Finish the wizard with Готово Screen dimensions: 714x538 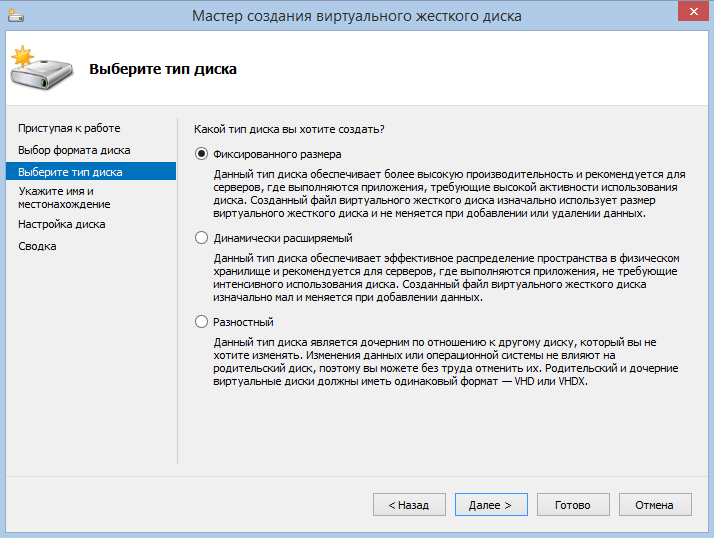(573, 505)
